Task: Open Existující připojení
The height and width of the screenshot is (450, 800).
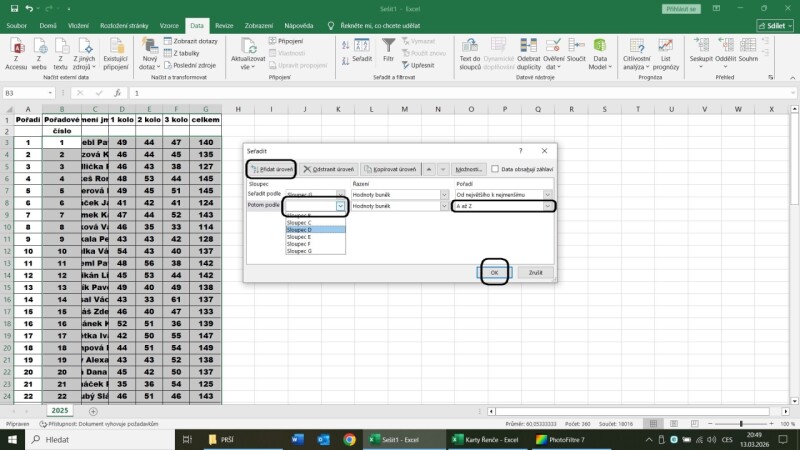Action: click(x=116, y=54)
